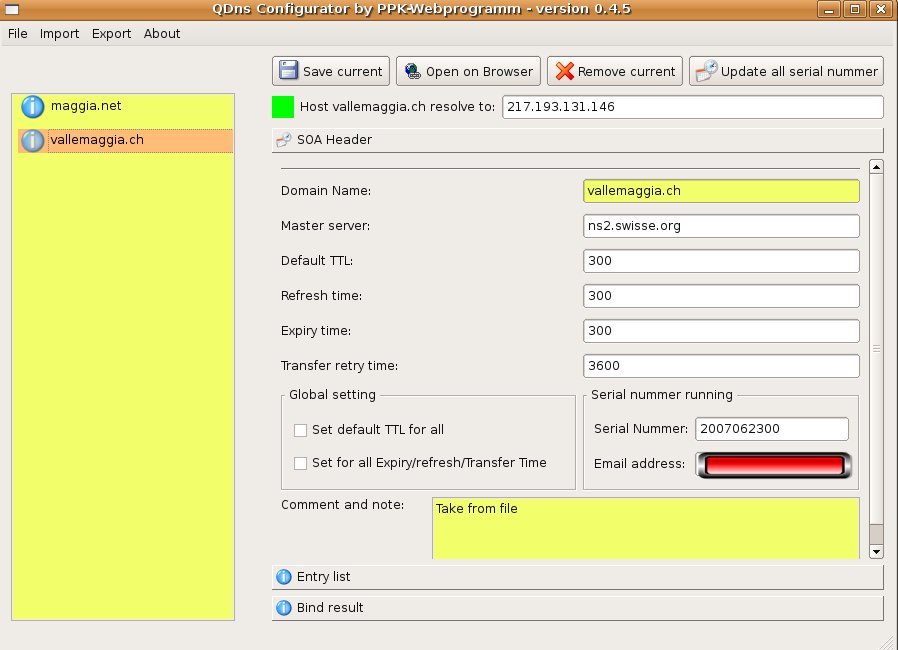
Task: Close the QDns Configurator window
Action: [881, 9]
